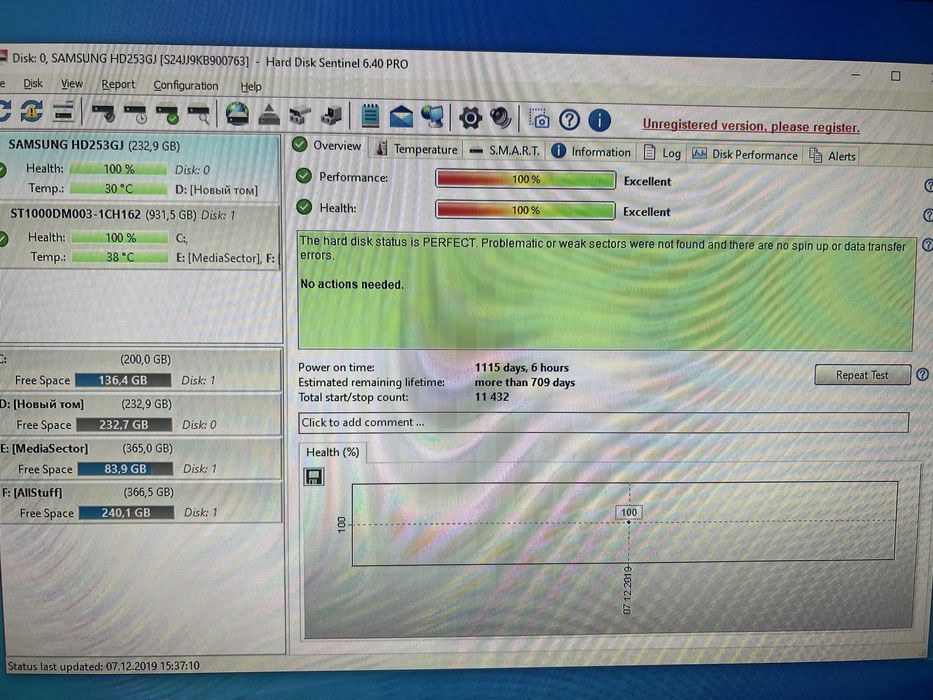
Task: Click 'Status last updated' status bar text
Action: tap(104, 666)
